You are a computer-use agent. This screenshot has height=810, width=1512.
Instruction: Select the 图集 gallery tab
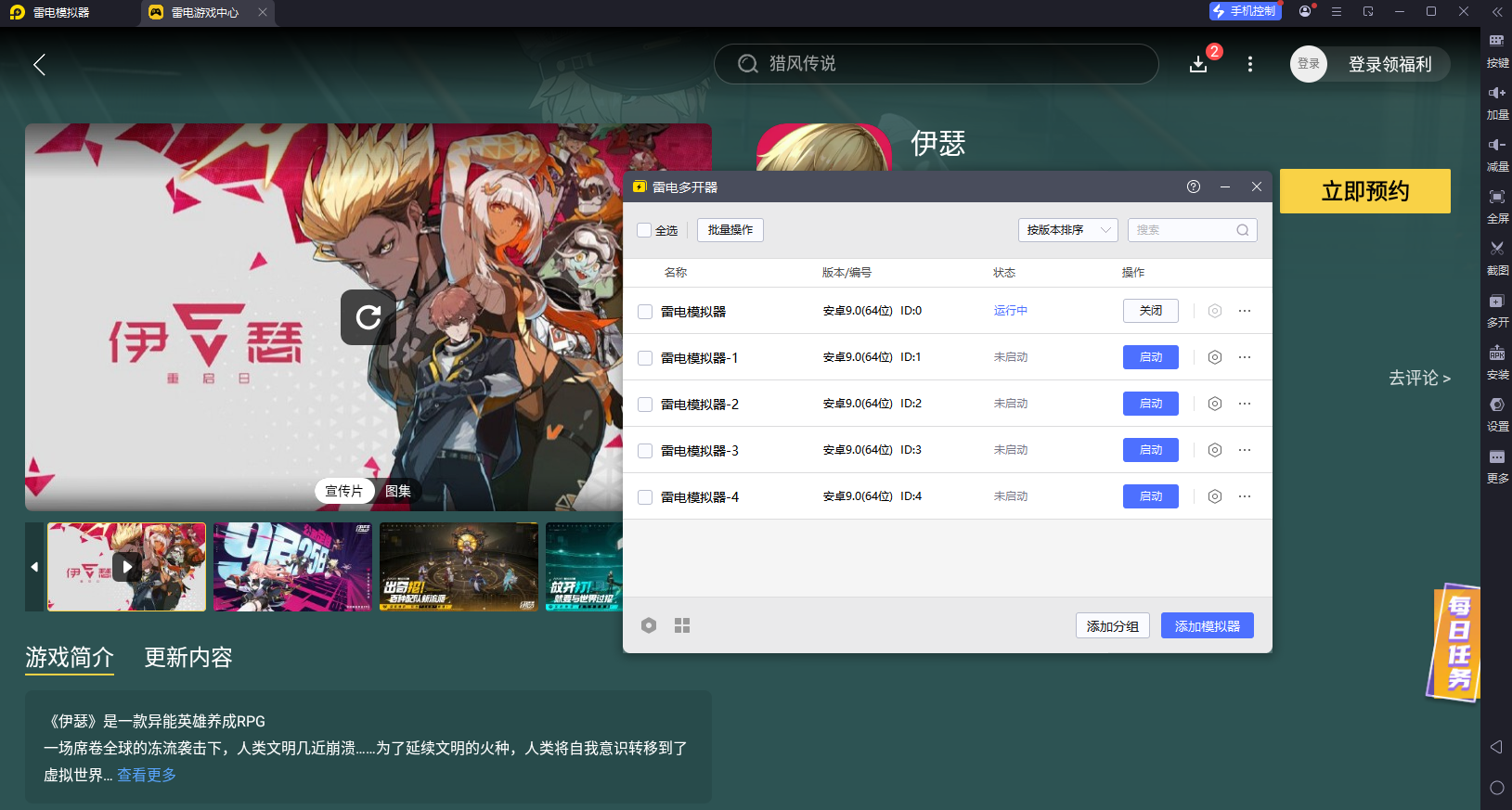coord(398,491)
